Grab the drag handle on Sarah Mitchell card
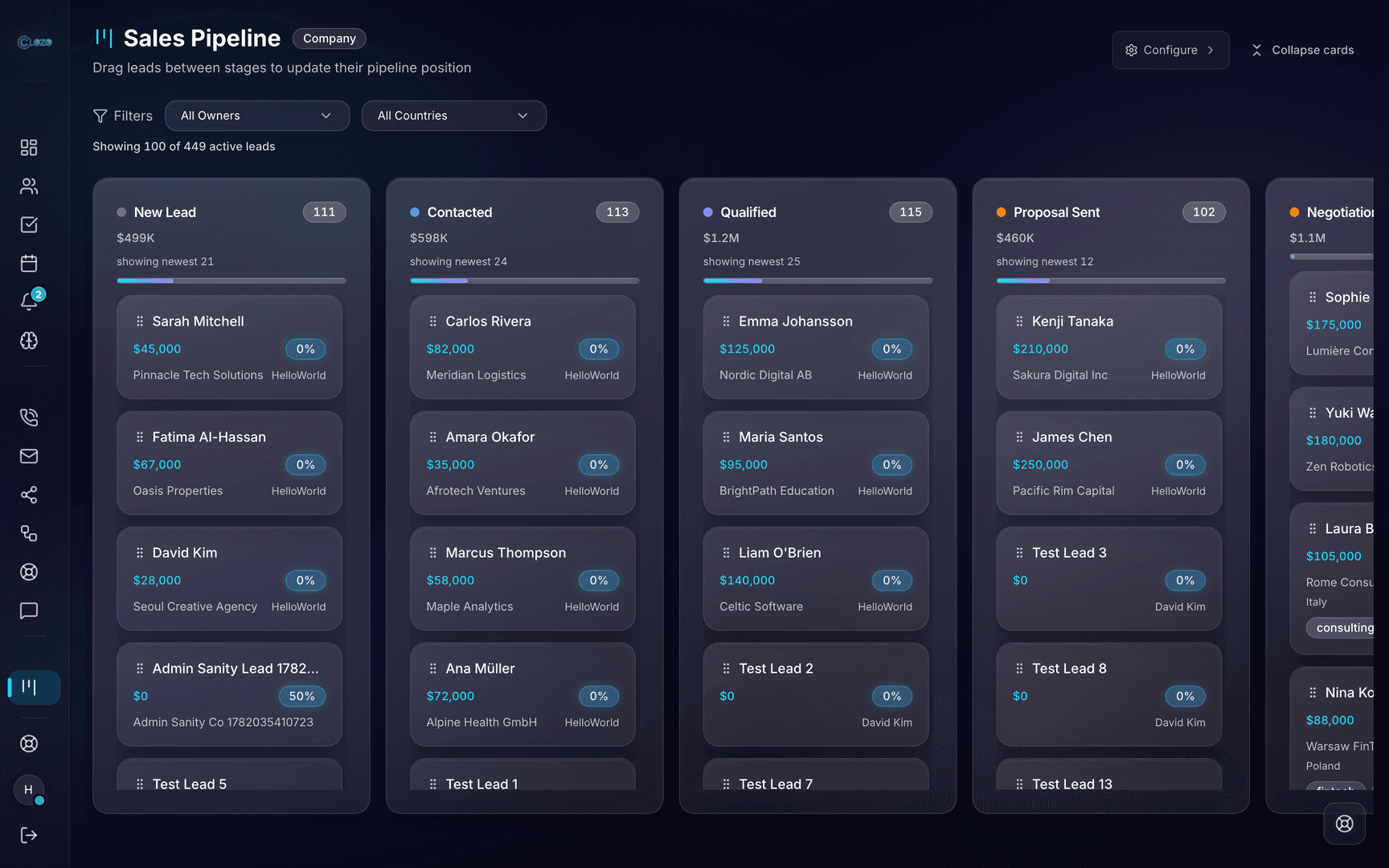 tap(140, 321)
